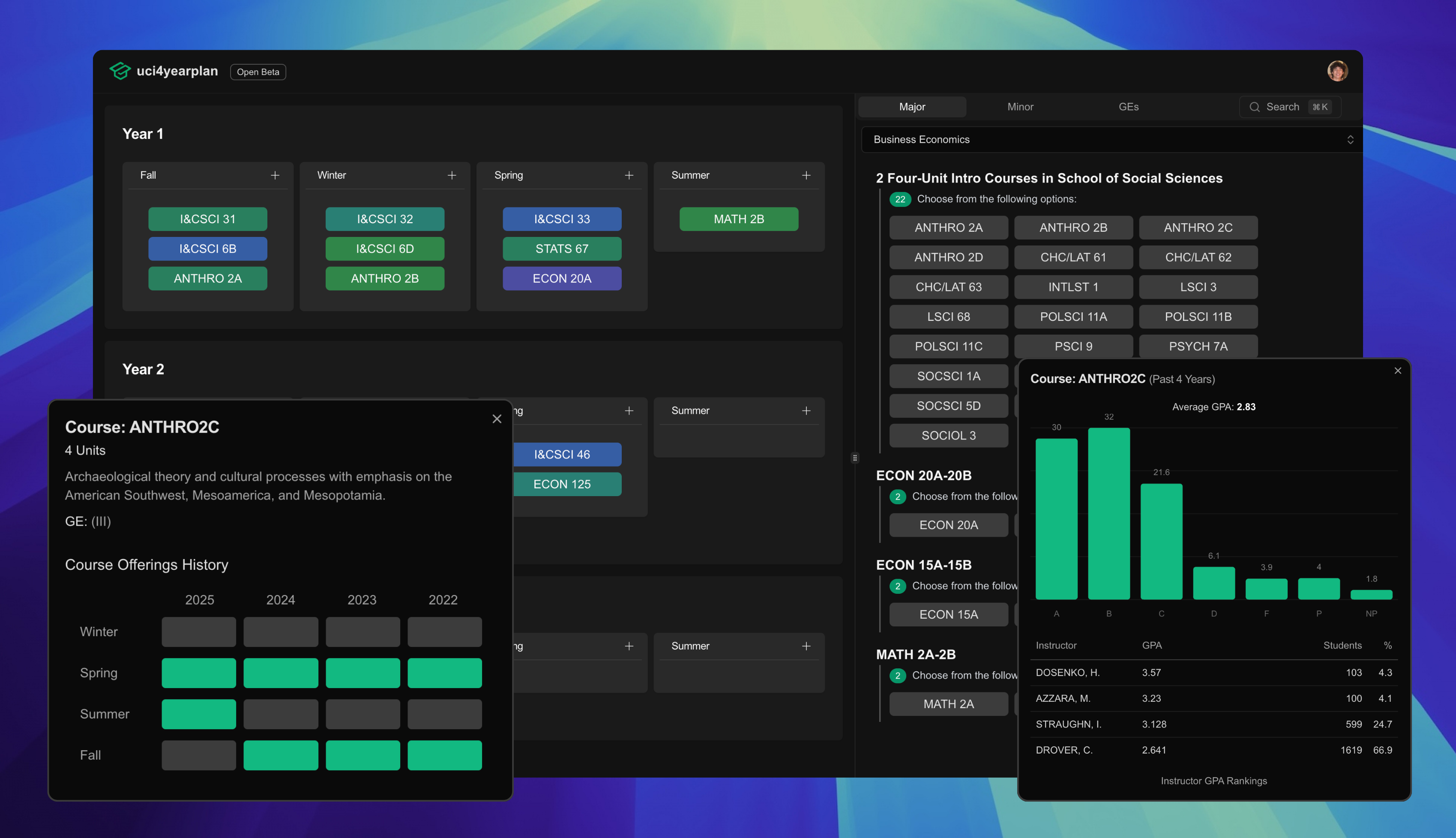1456x838 pixels.
Task: Select the I&CSCI 32 course chip
Action: tap(384, 218)
